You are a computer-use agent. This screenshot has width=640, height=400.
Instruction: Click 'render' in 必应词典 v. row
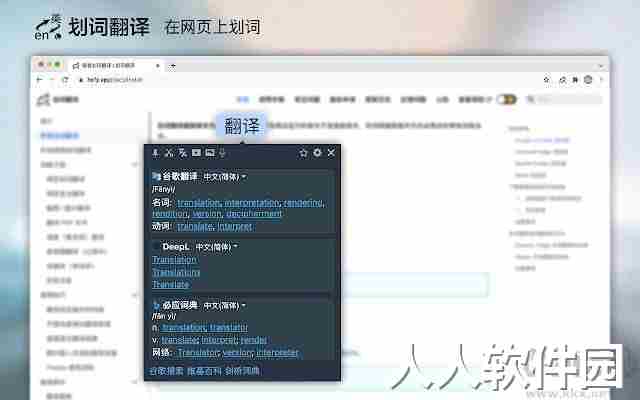pos(253,340)
